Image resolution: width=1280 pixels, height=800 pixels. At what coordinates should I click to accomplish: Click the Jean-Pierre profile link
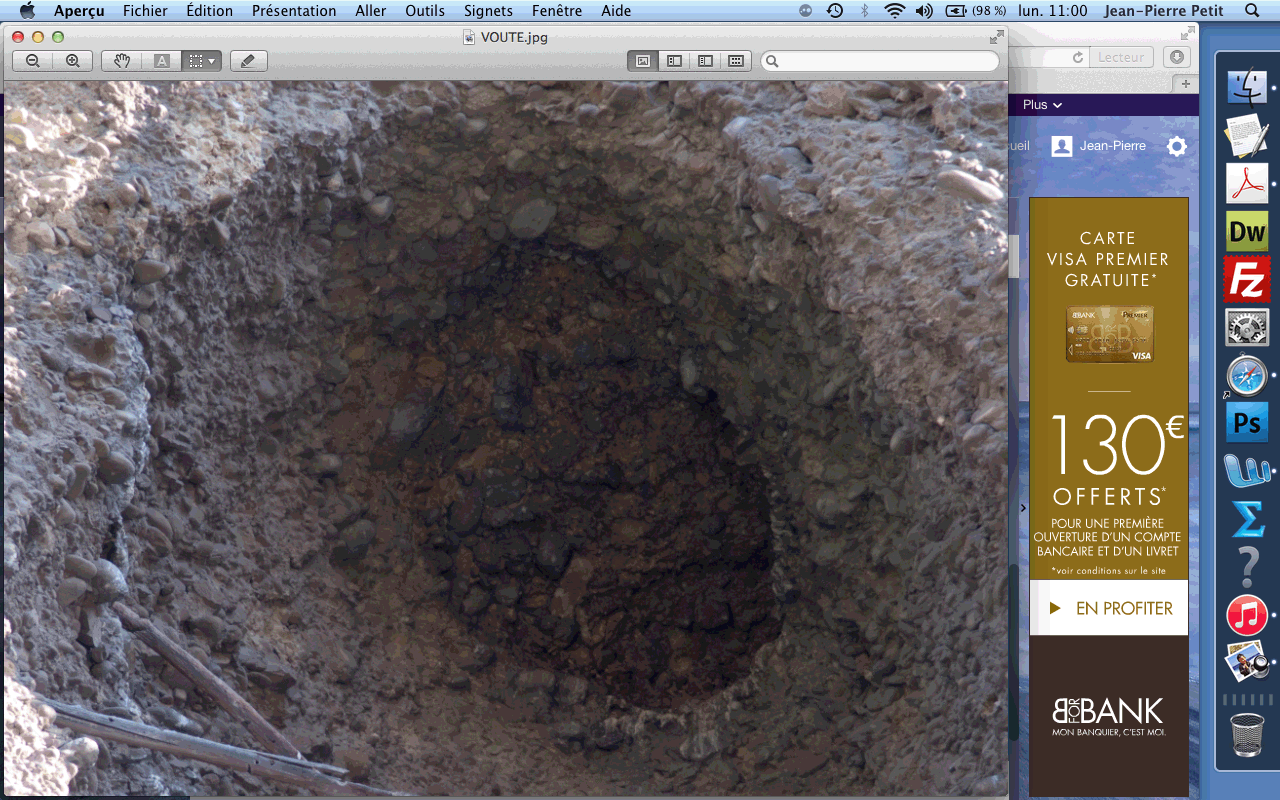point(1098,146)
